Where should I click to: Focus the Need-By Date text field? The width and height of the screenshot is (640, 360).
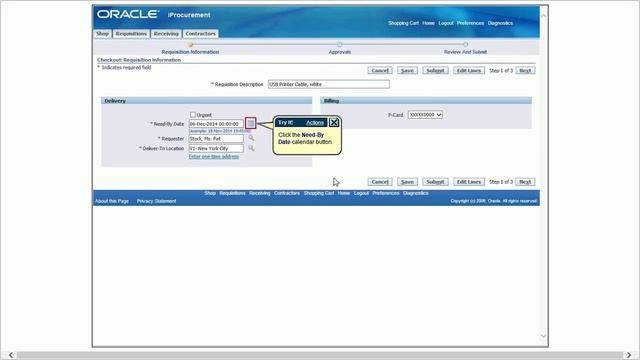(x=216, y=124)
